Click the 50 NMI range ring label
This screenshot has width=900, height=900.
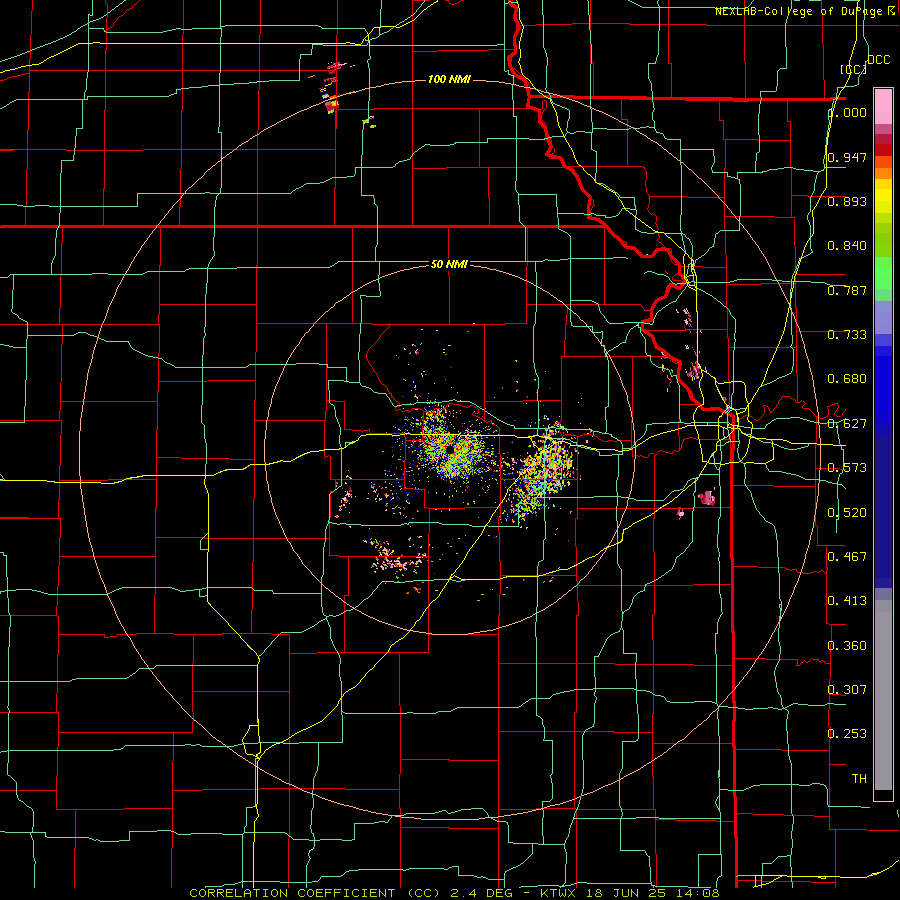pos(449,265)
